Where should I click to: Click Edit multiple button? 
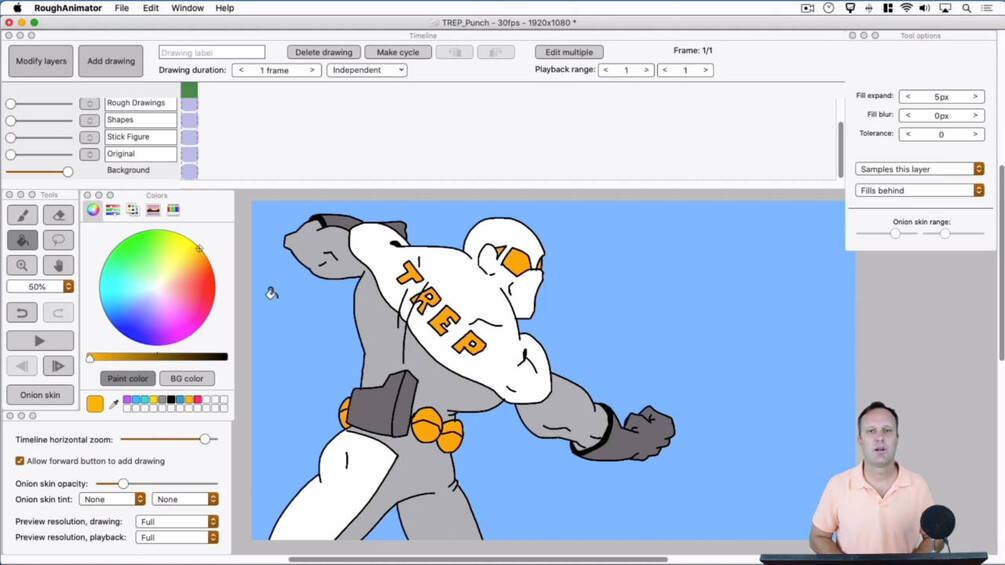[569, 52]
